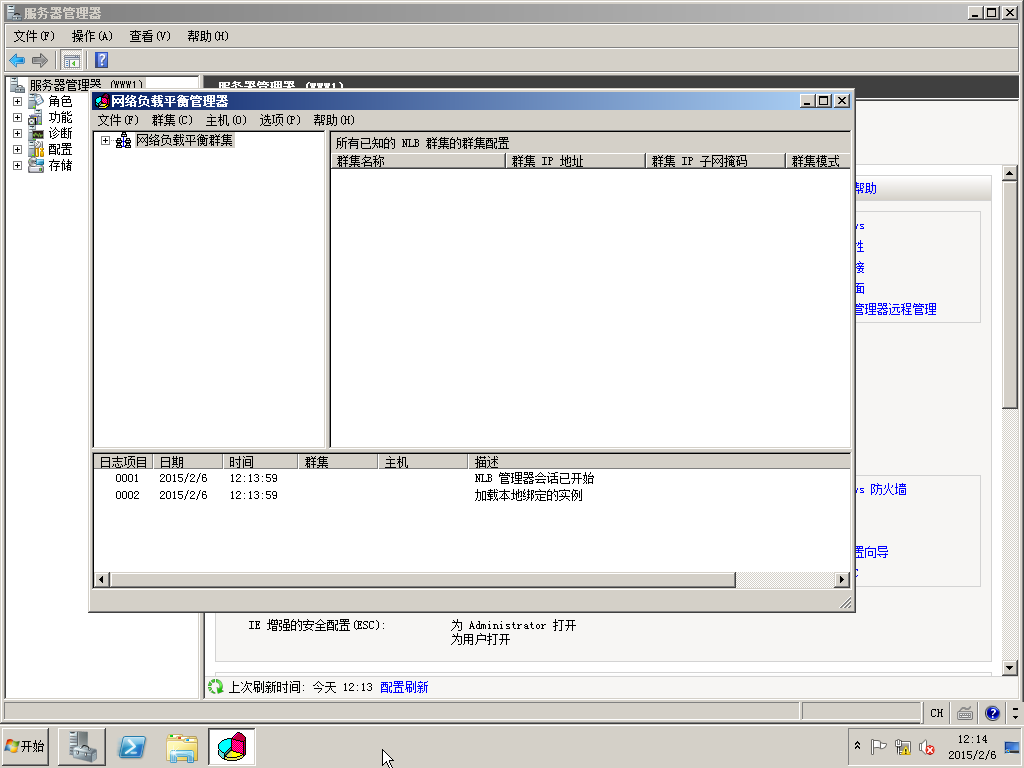This screenshot has height=768, width=1024.
Task: Click the soft keyboard icon in language bar
Action: [965, 713]
